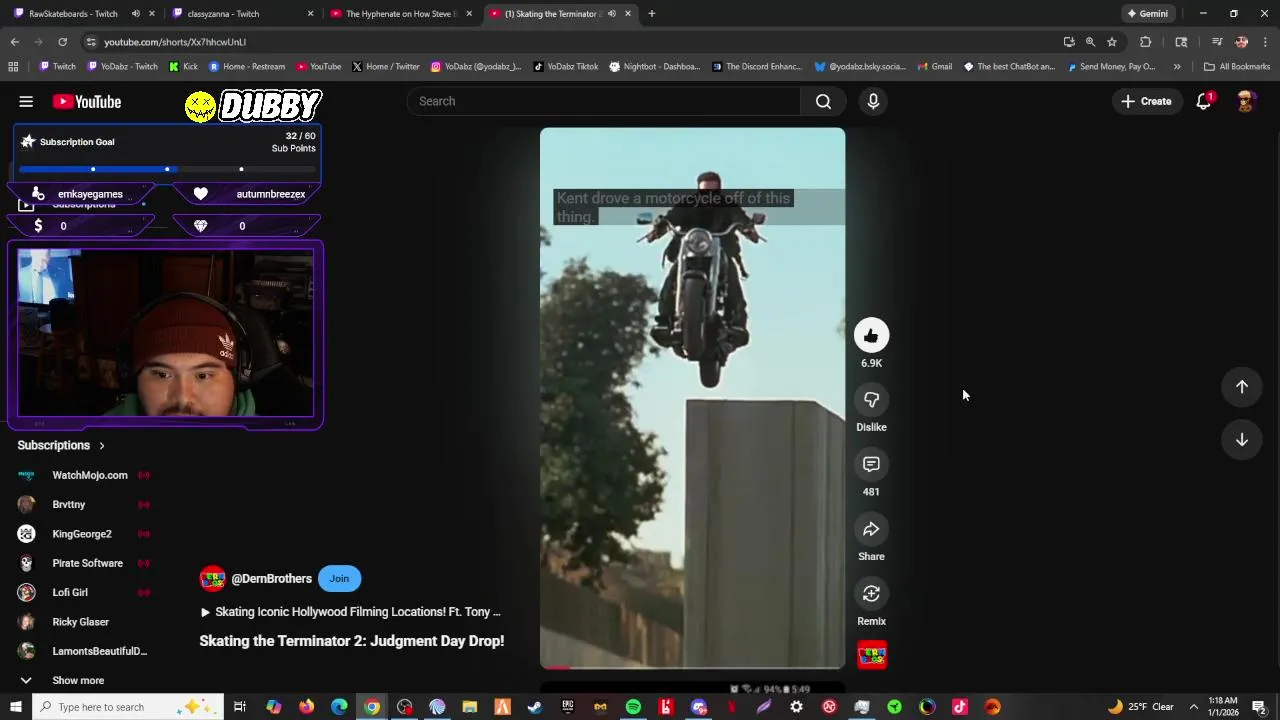
Task: Click the Windows taskbar search box
Action: [x=127, y=707]
